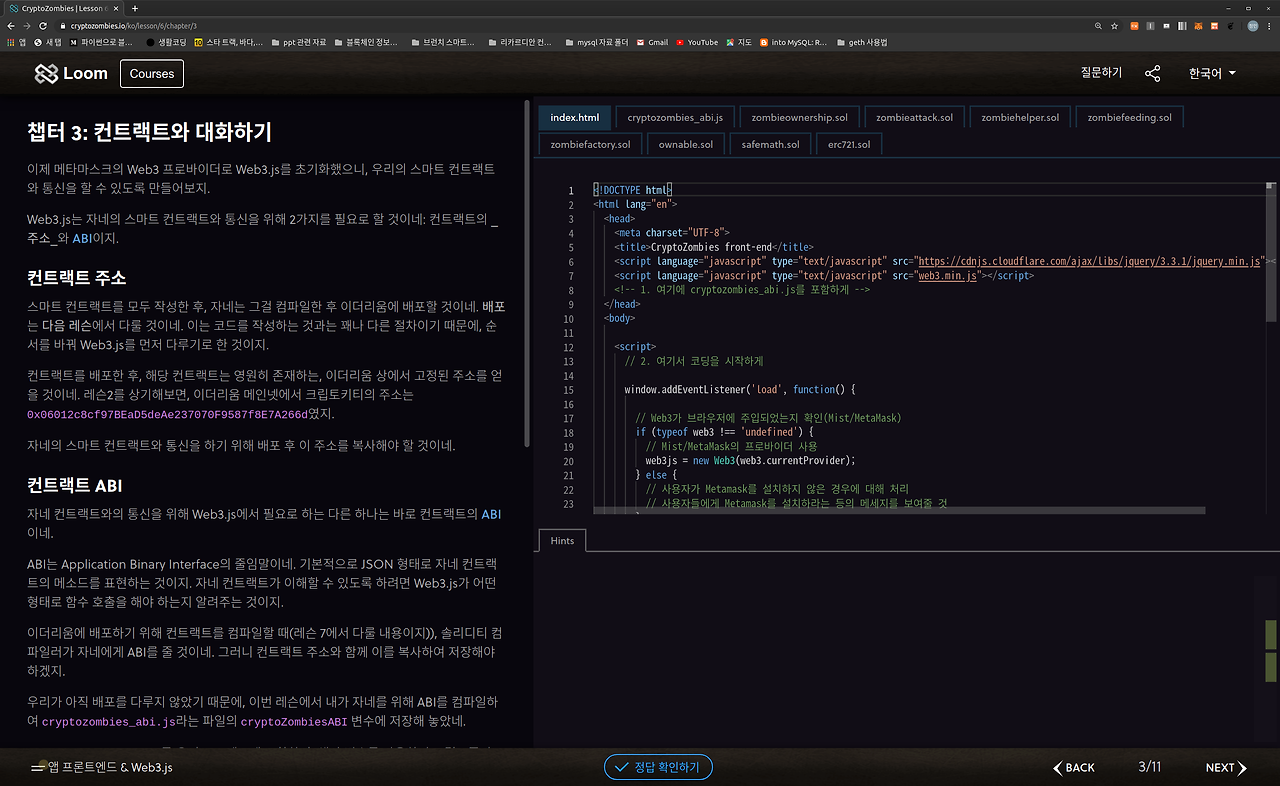Open the zombieownership.sol tab

click(x=799, y=117)
